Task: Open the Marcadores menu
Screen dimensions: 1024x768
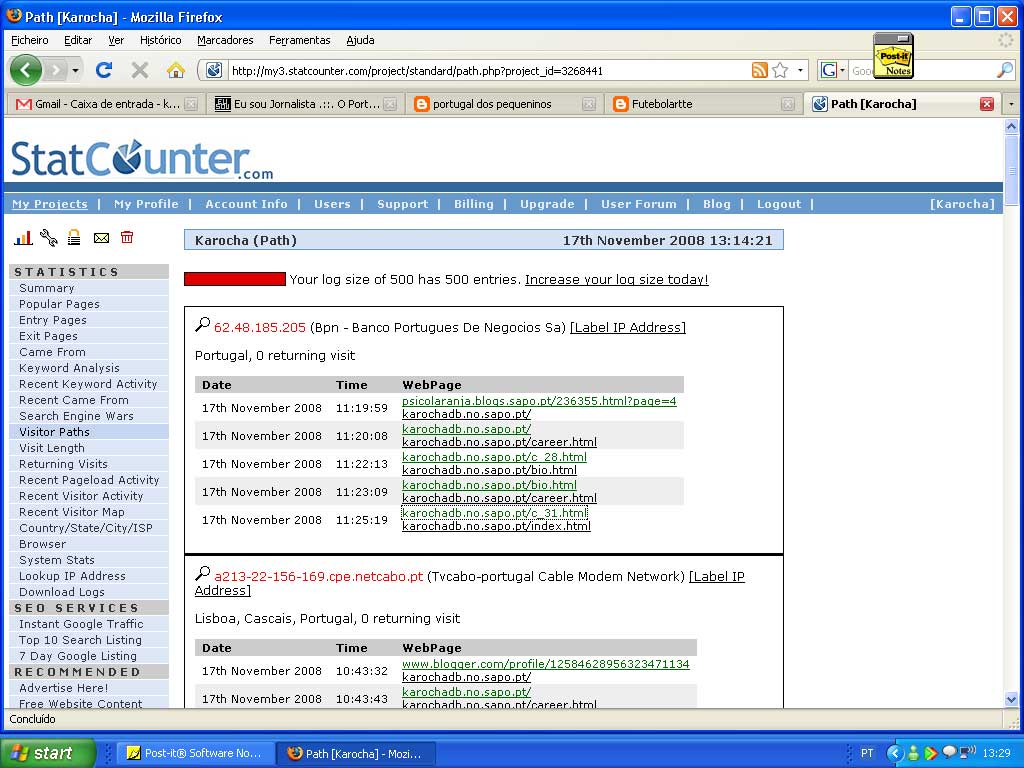Action: click(x=225, y=40)
